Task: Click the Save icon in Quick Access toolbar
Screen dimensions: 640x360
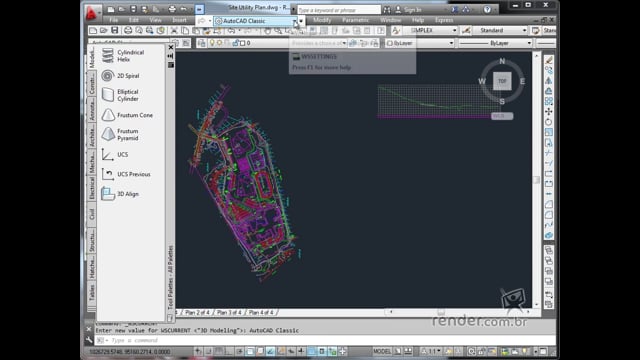Action: [x=133, y=9]
